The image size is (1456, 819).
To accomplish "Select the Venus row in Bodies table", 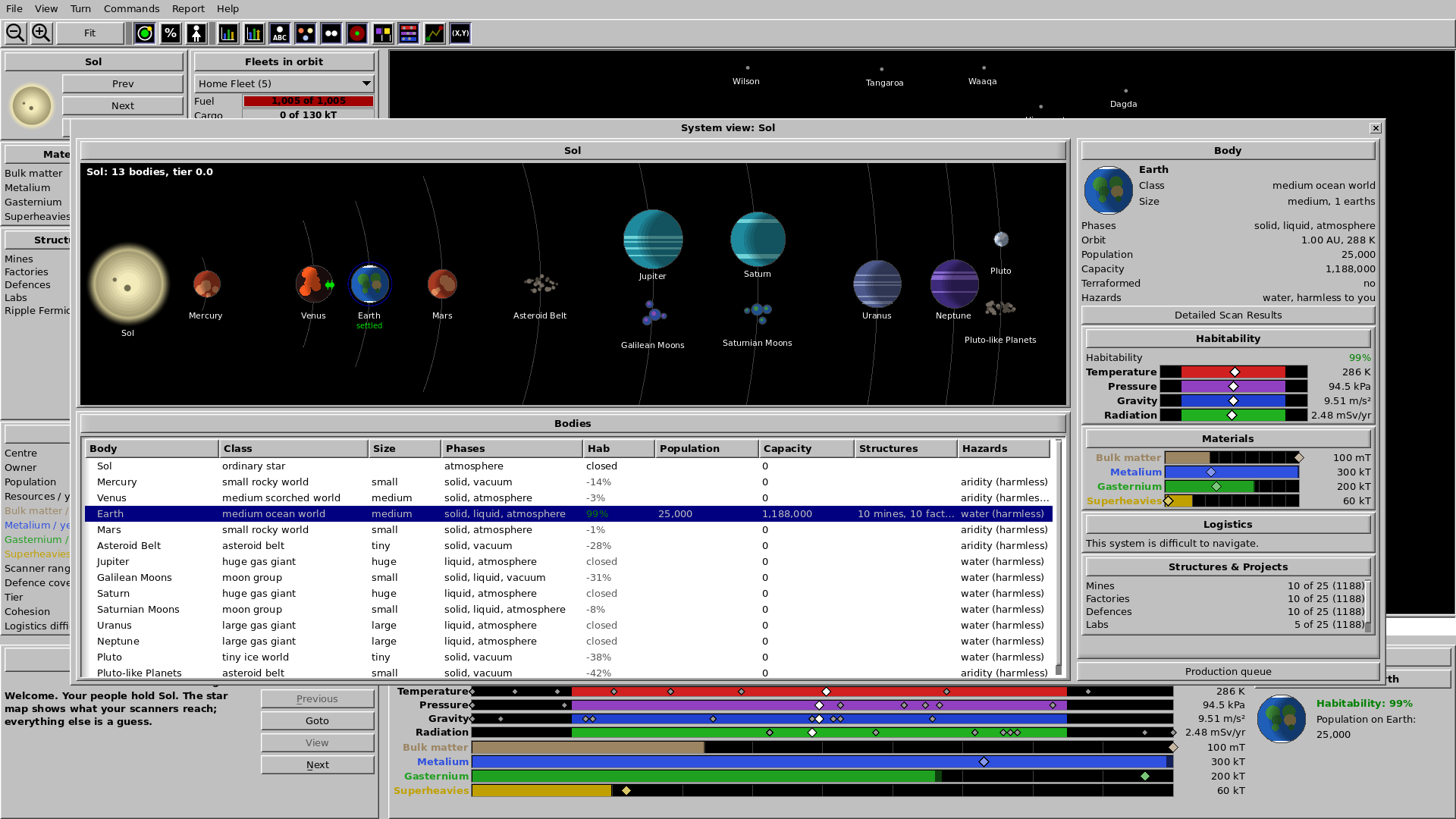I will [568, 498].
